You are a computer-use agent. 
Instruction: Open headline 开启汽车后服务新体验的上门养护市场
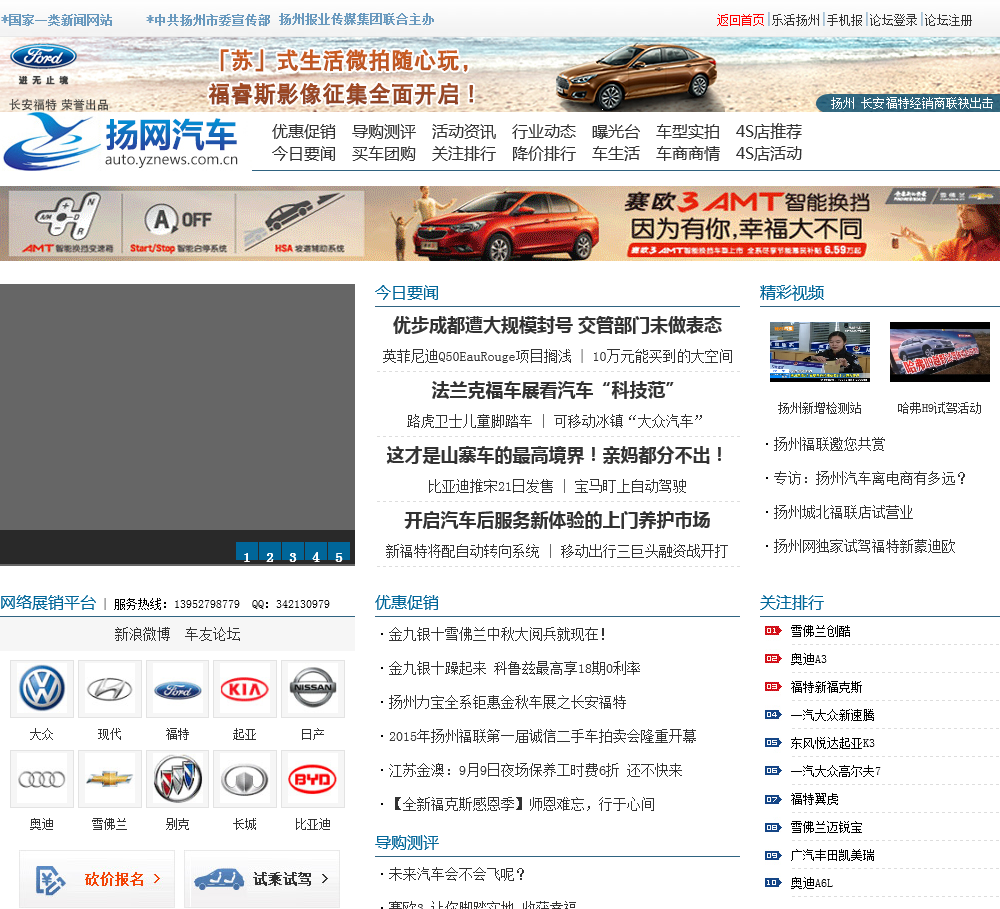(557, 521)
